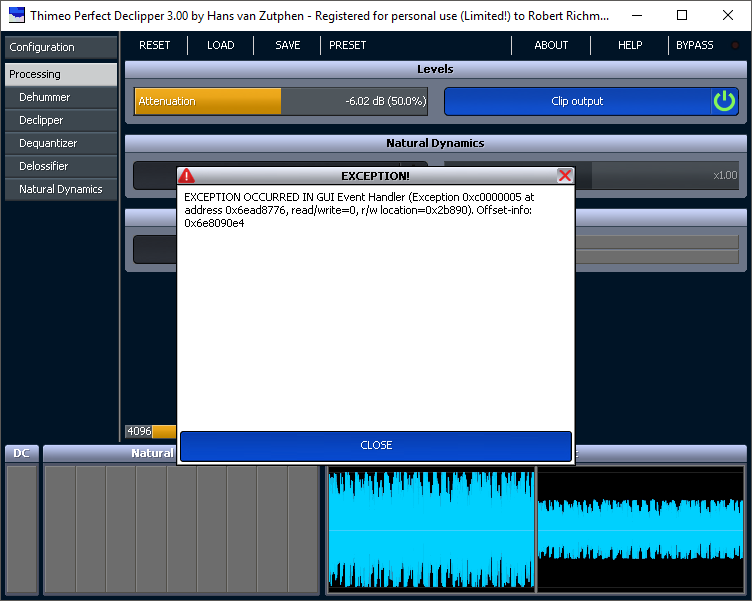
Task: Open the LOAD menu item
Action: coord(221,45)
